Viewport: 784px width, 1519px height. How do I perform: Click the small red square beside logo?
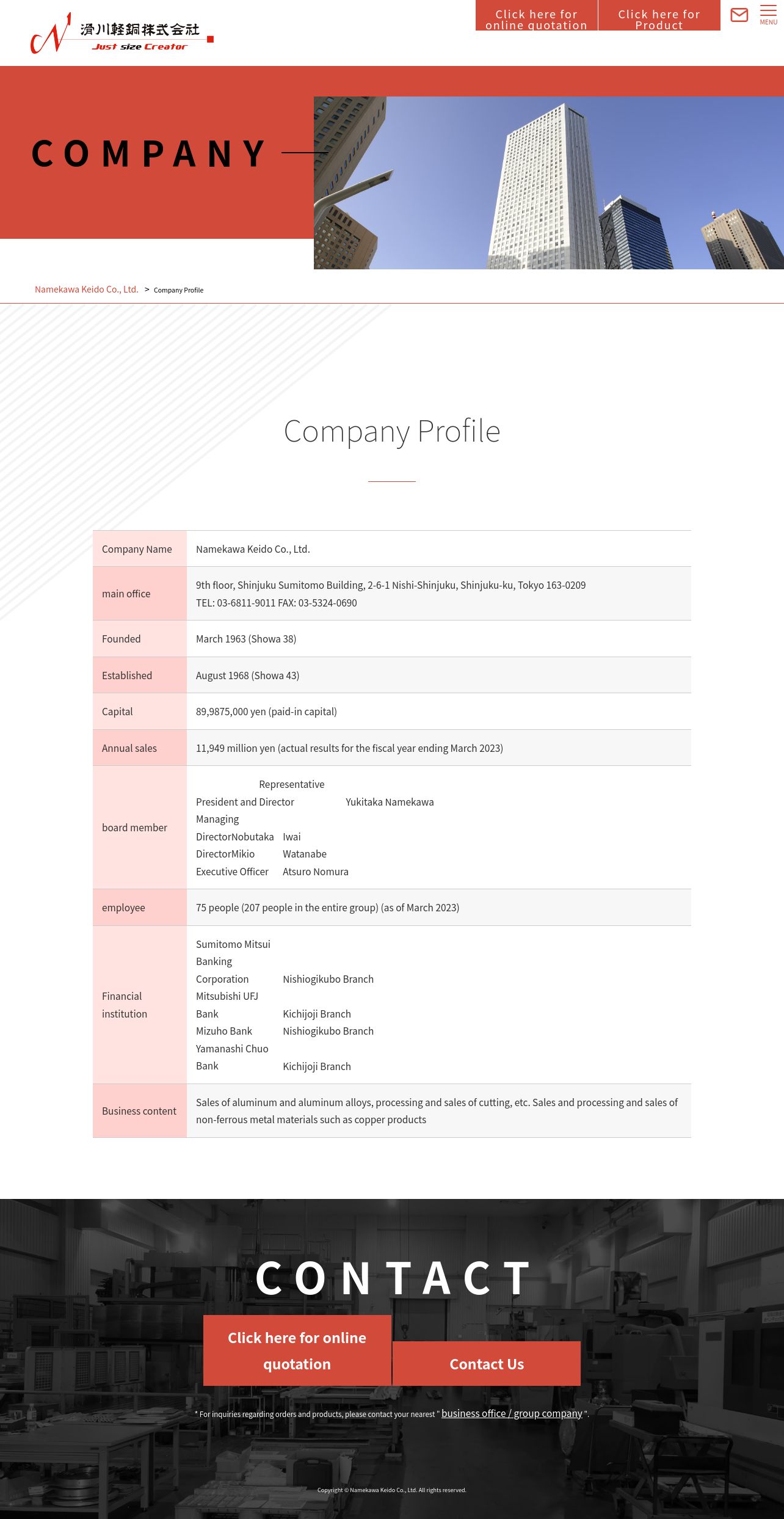point(210,39)
